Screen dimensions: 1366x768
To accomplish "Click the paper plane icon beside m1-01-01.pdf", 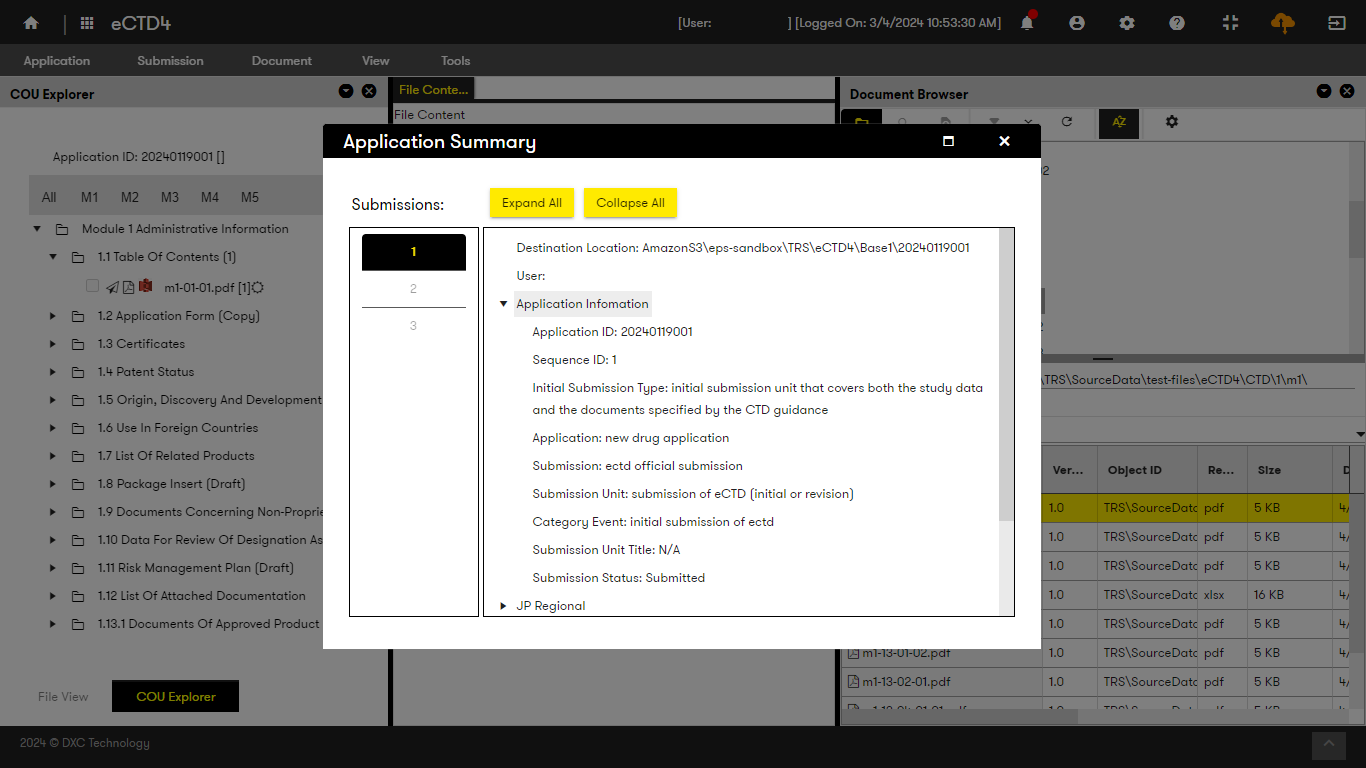I will 112,287.
